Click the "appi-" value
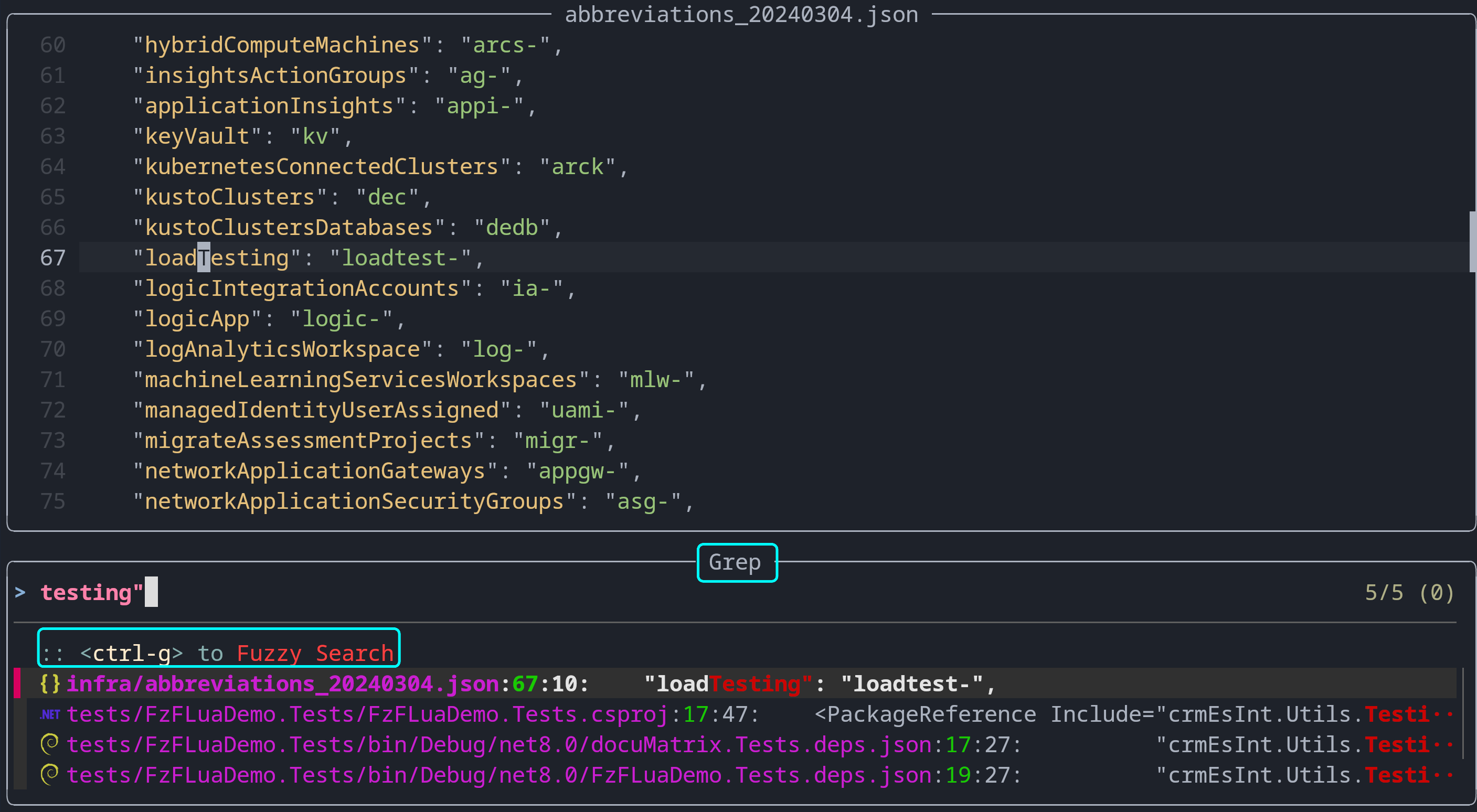 pyautogui.click(x=480, y=105)
